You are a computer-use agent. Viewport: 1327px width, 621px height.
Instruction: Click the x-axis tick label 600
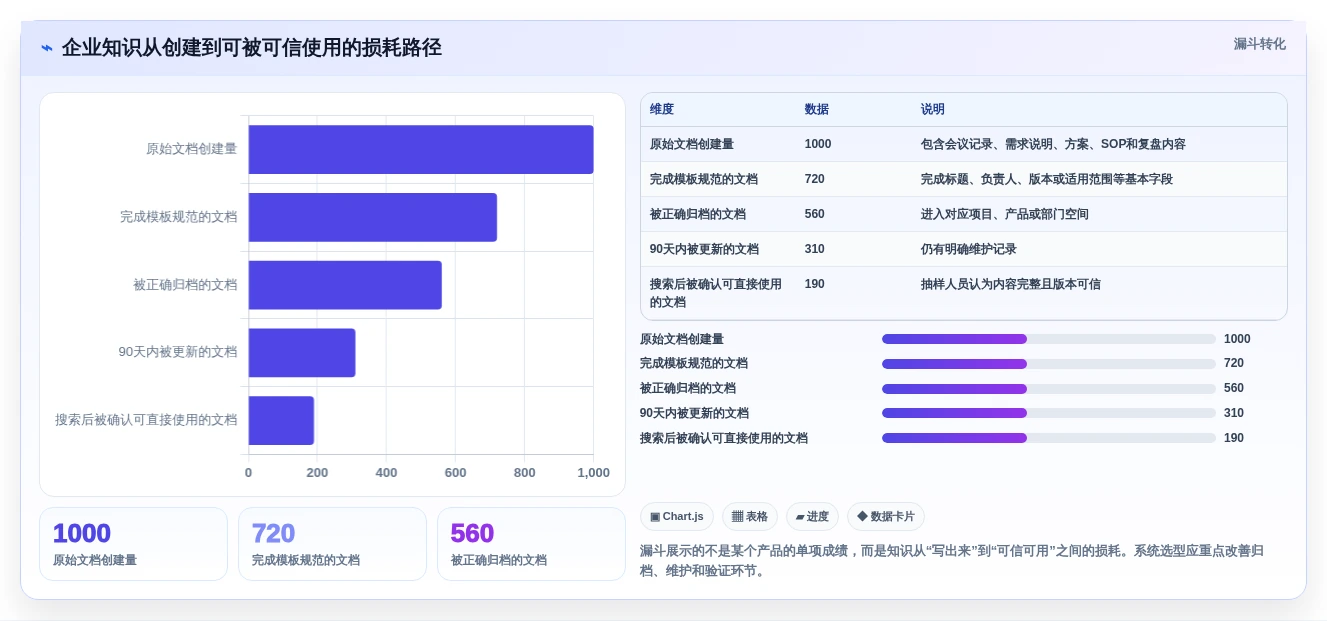point(455,473)
